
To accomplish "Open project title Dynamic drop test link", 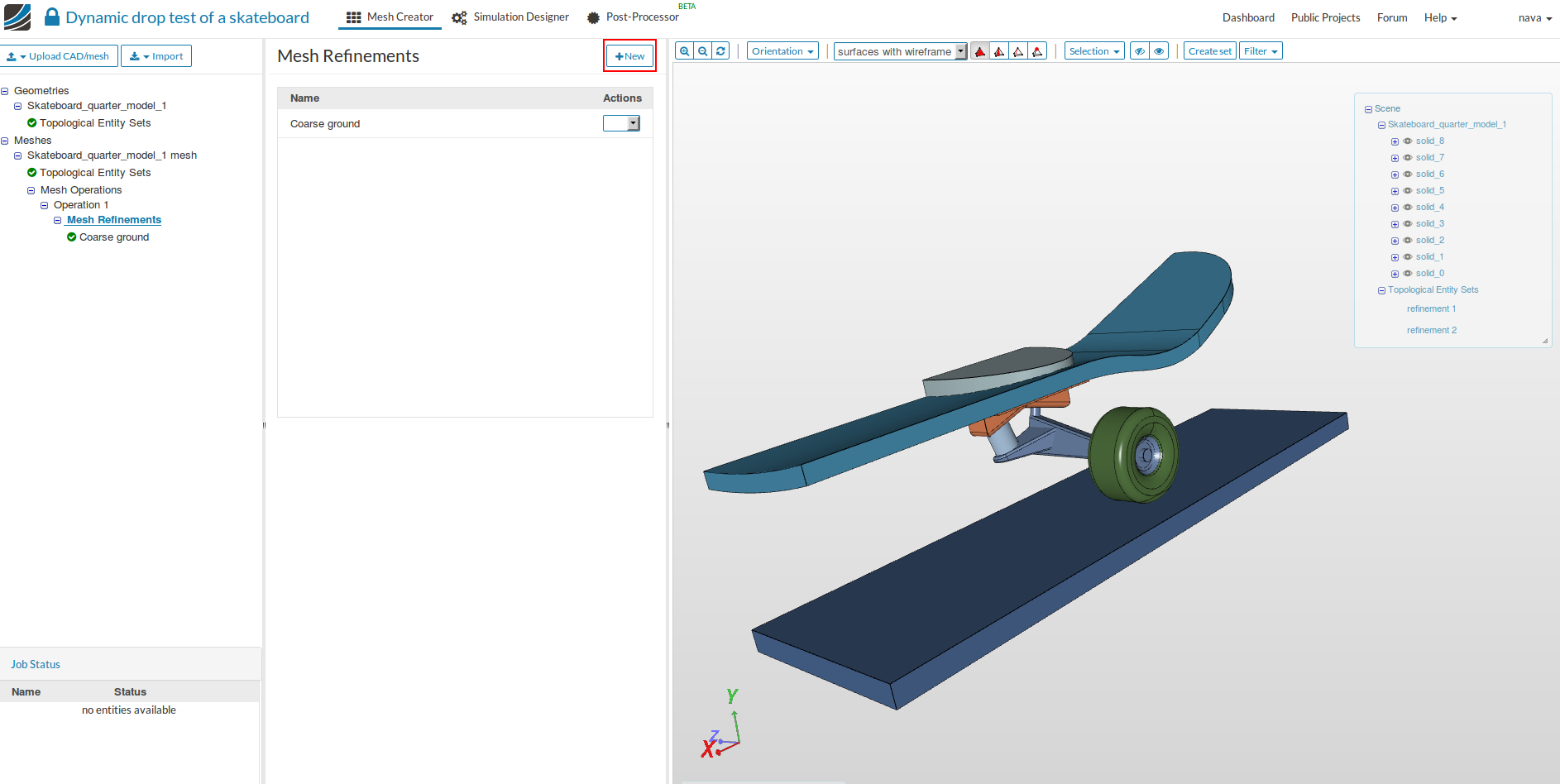I will point(187,17).
